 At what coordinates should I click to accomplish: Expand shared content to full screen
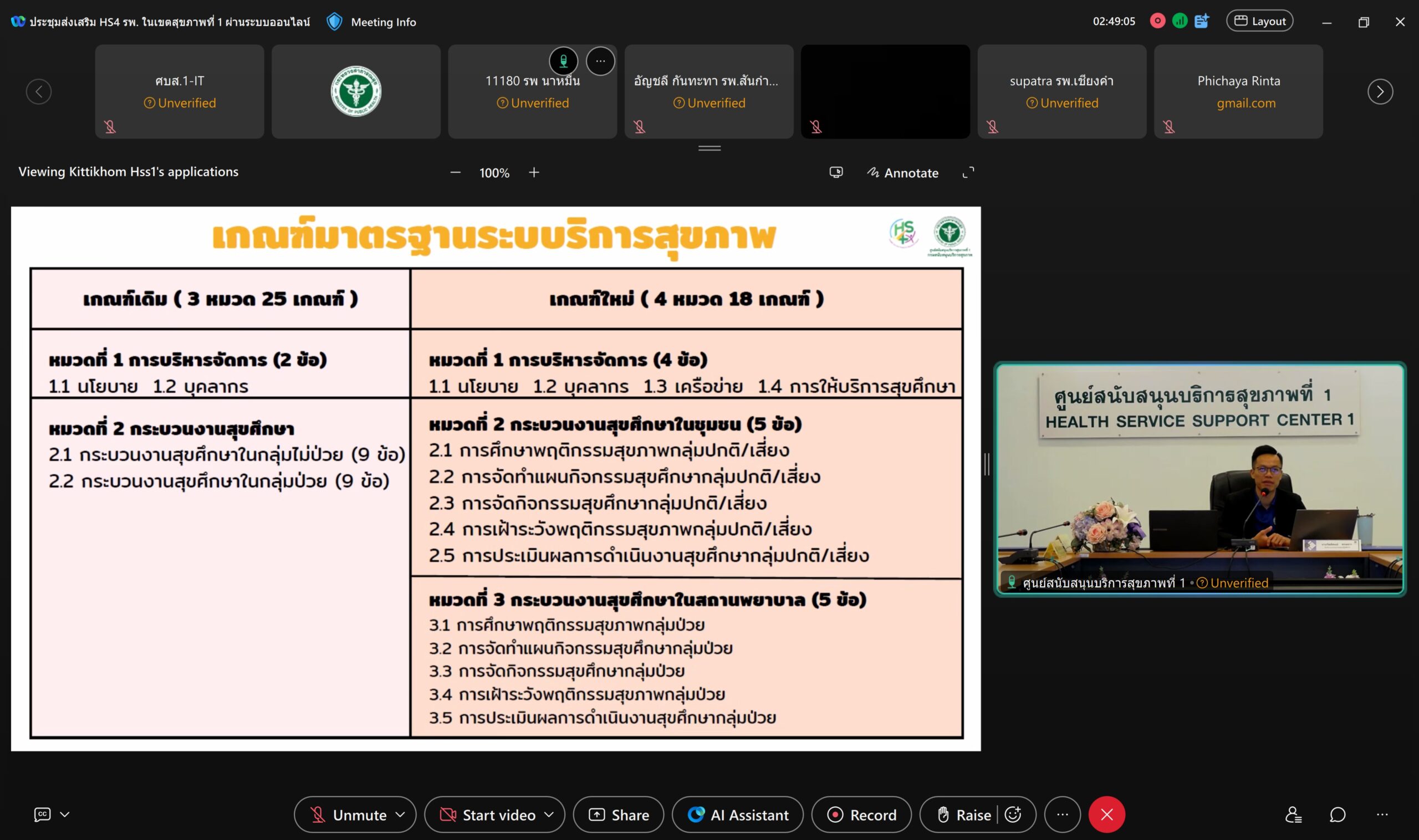968,173
